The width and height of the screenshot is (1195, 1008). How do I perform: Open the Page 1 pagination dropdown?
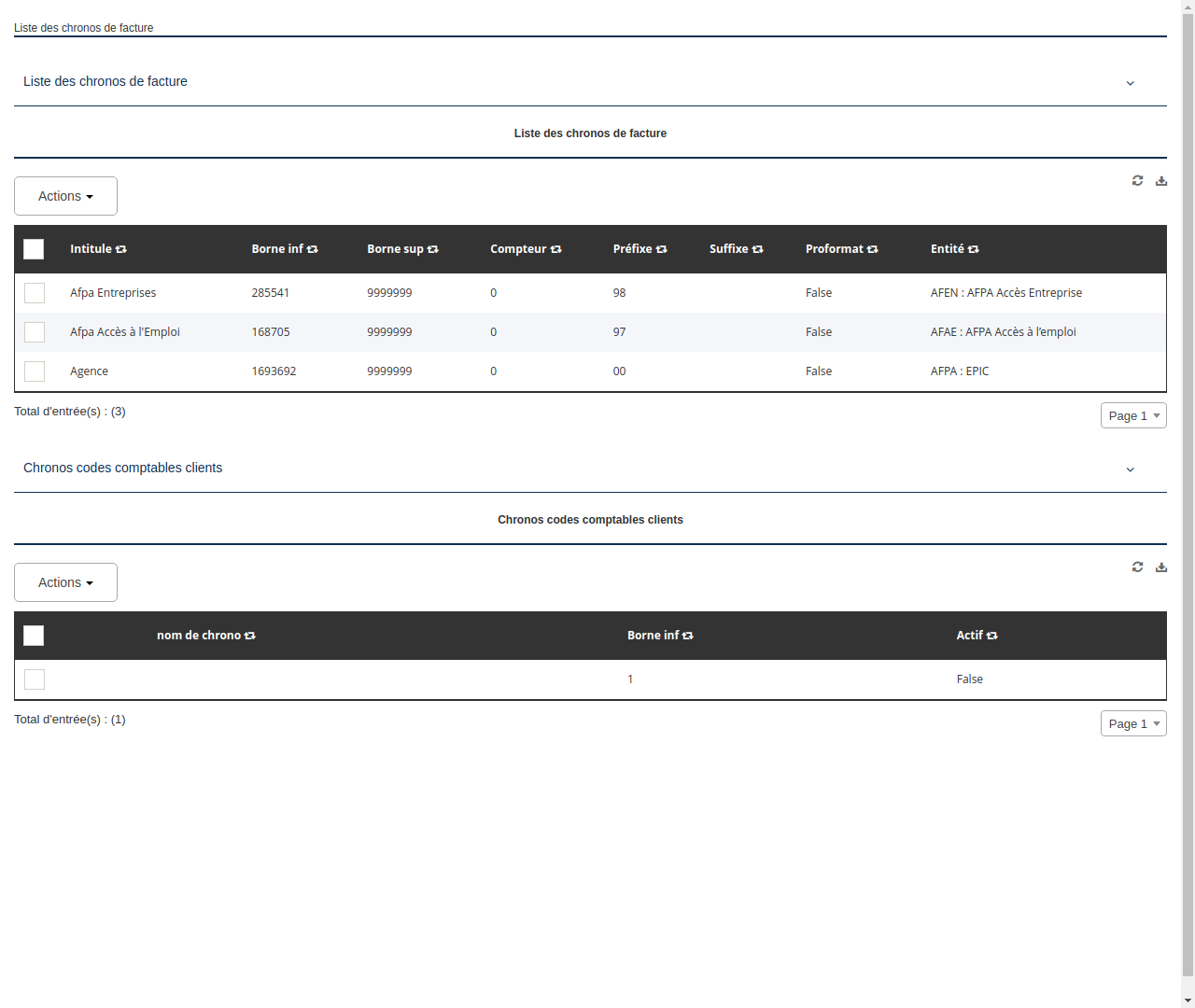[x=1133, y=415]
